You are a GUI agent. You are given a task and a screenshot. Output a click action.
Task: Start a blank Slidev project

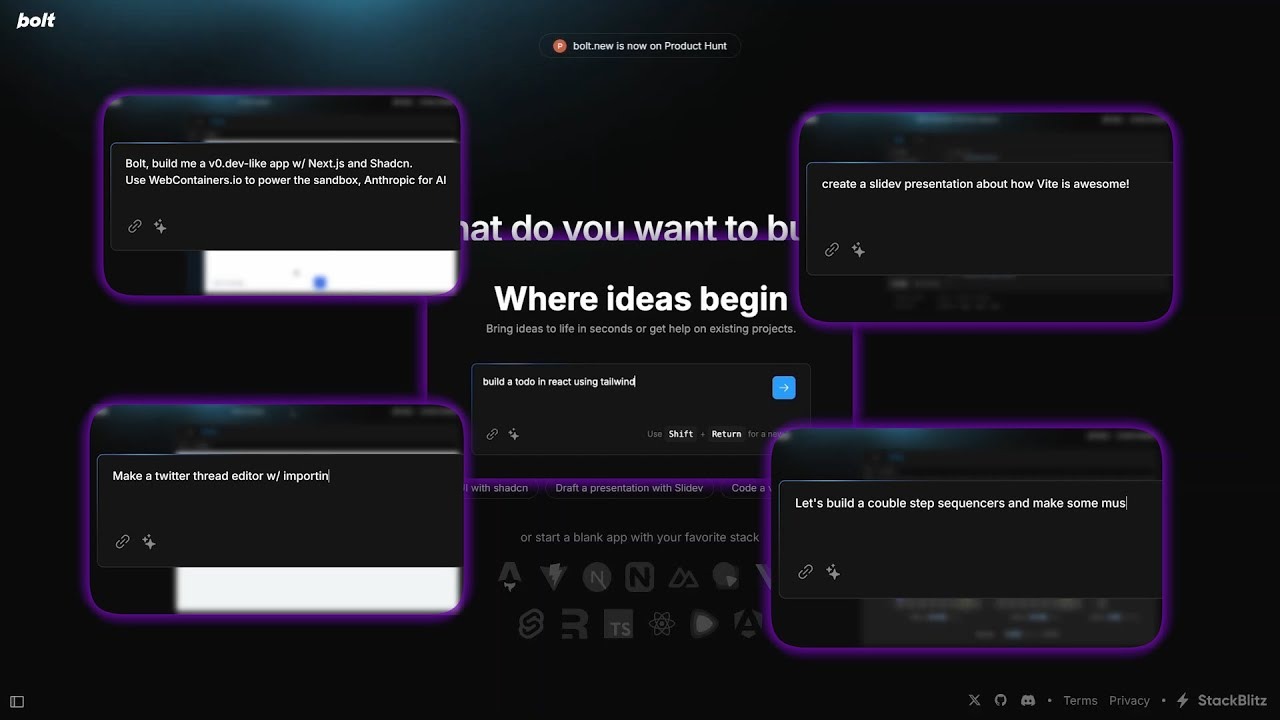726,576
